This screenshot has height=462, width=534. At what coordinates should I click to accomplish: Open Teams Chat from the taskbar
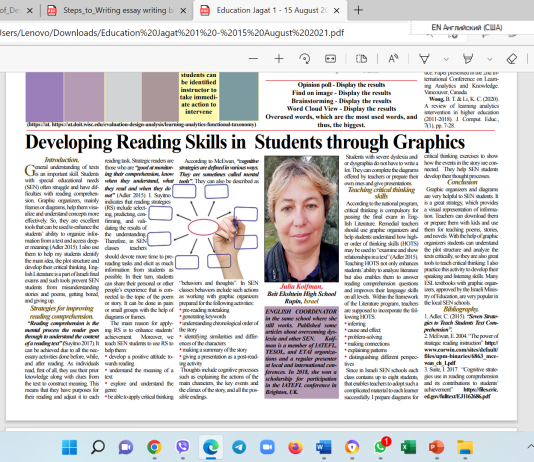click(x=126, y=447)
